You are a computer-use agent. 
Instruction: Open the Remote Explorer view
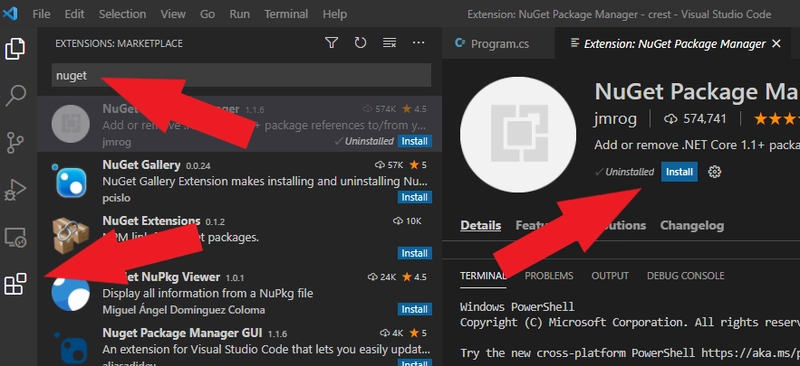(15, 237)
